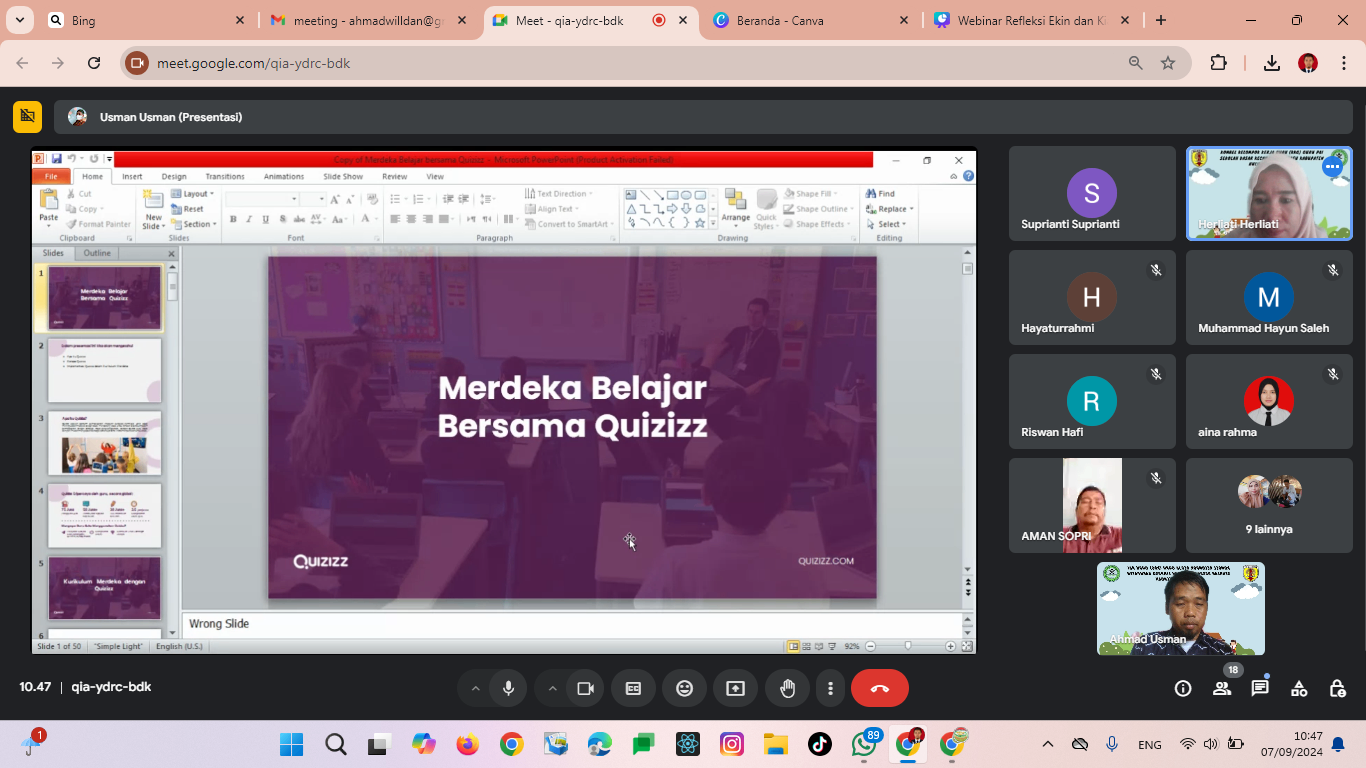Open the Slide Show tab in shared PowerPoint
The image size is (1366, 768).
coord(343,176)
